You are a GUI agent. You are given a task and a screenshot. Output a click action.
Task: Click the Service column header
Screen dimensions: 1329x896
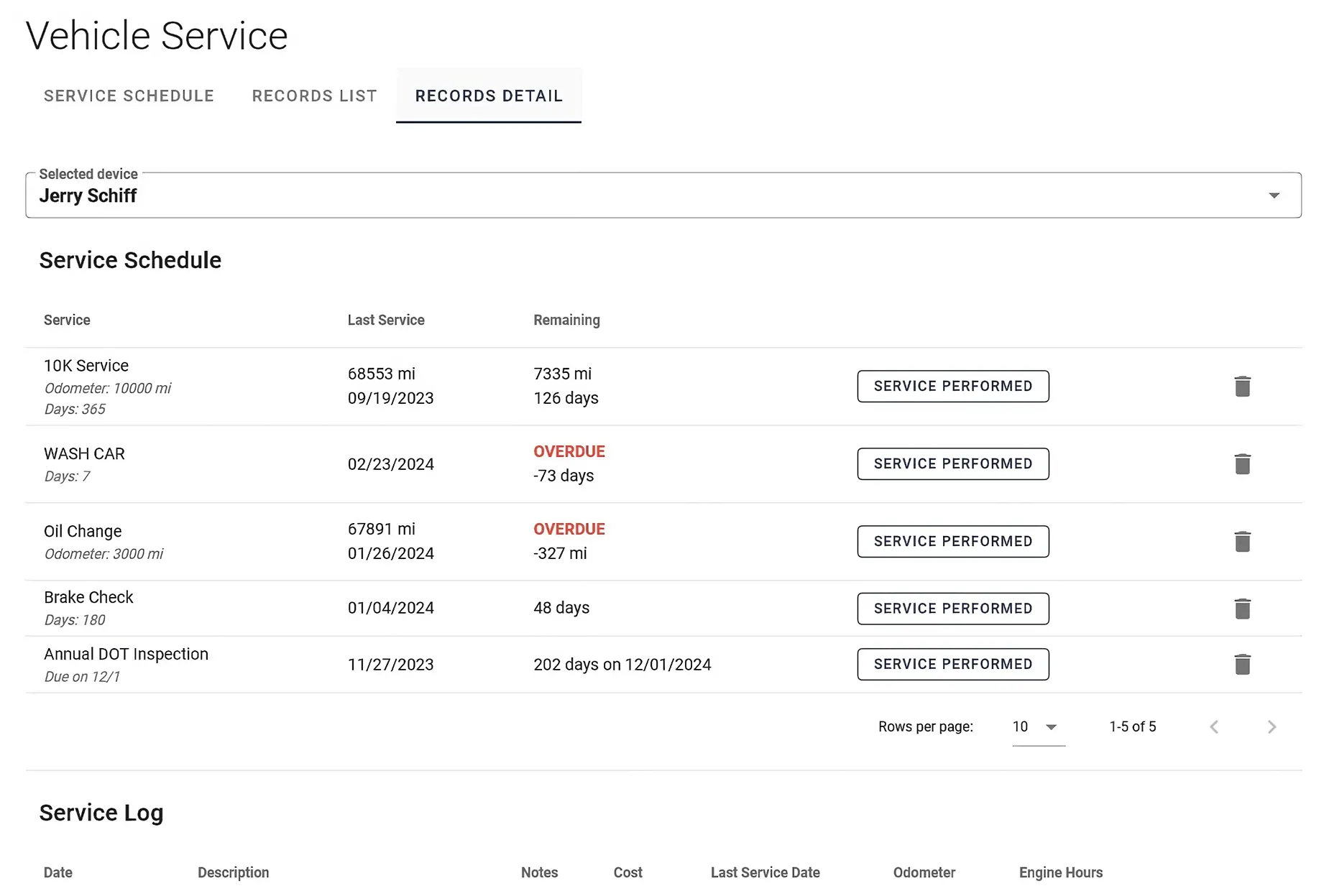[67, 320]
